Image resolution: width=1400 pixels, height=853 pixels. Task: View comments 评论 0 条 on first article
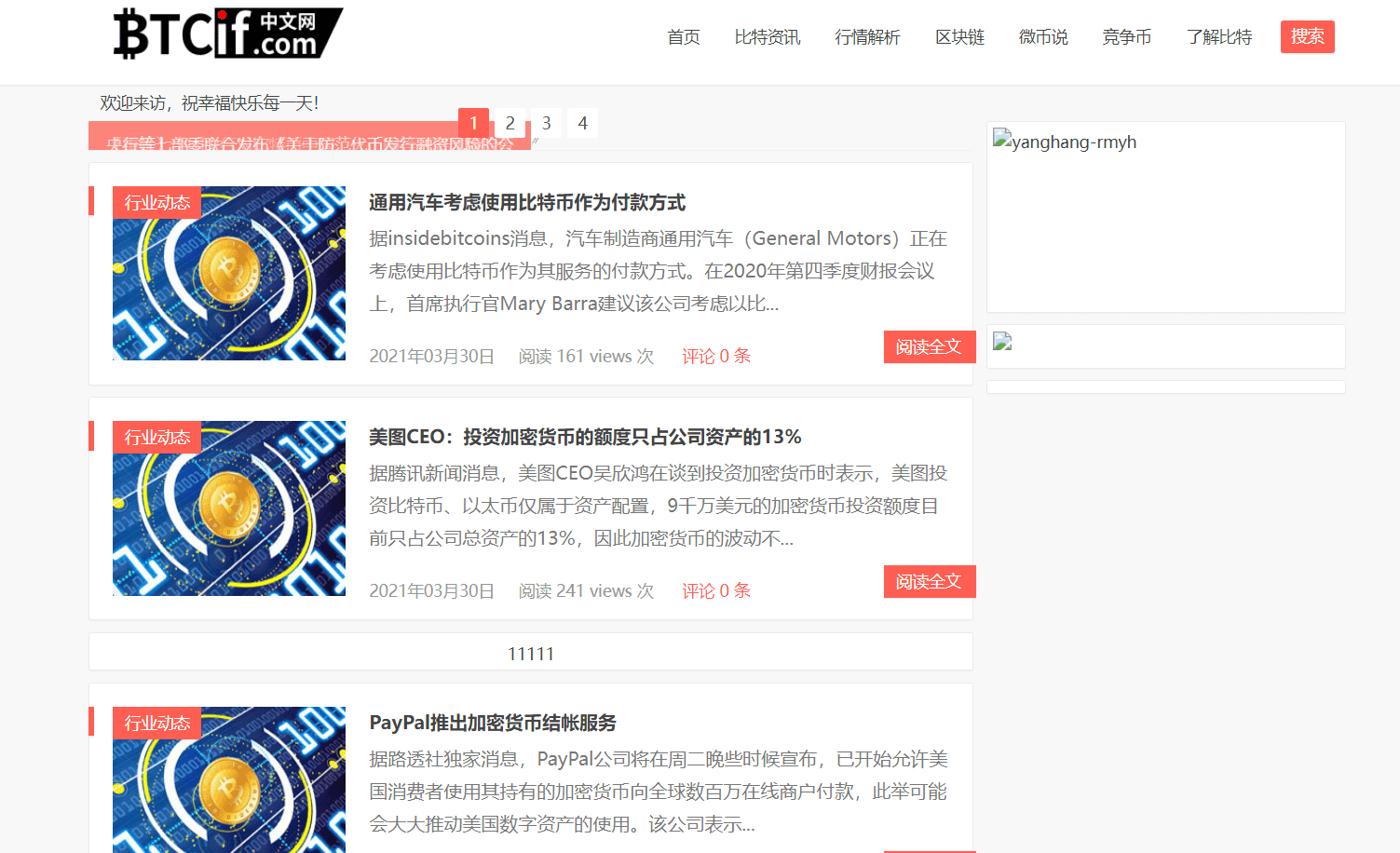(715, 355)
